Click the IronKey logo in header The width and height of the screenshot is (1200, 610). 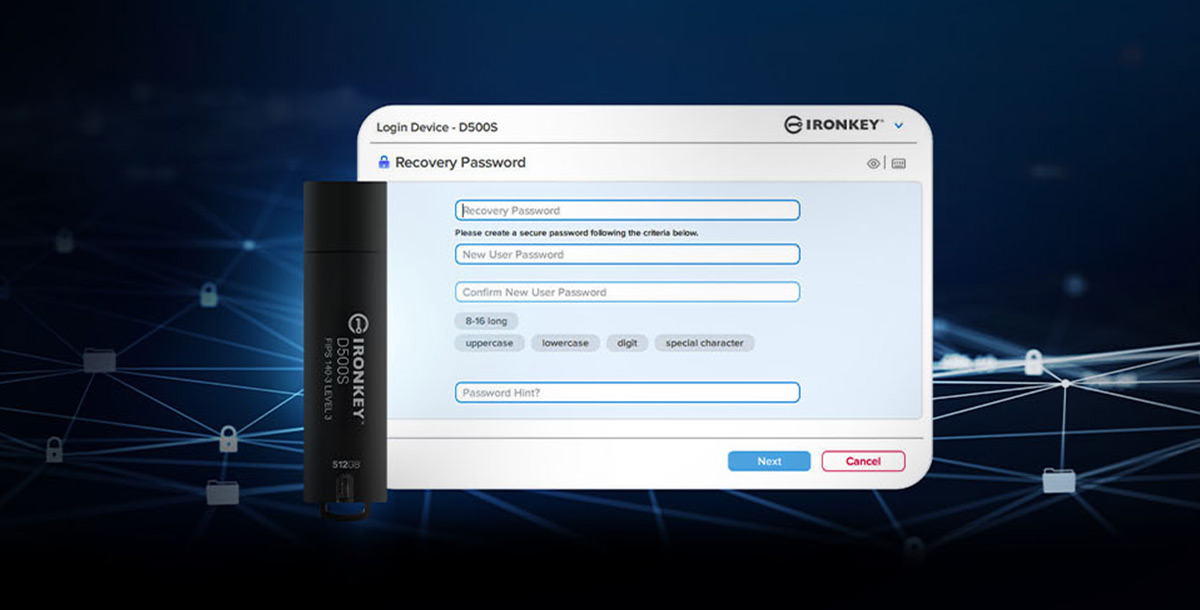(x=833, y=125)
